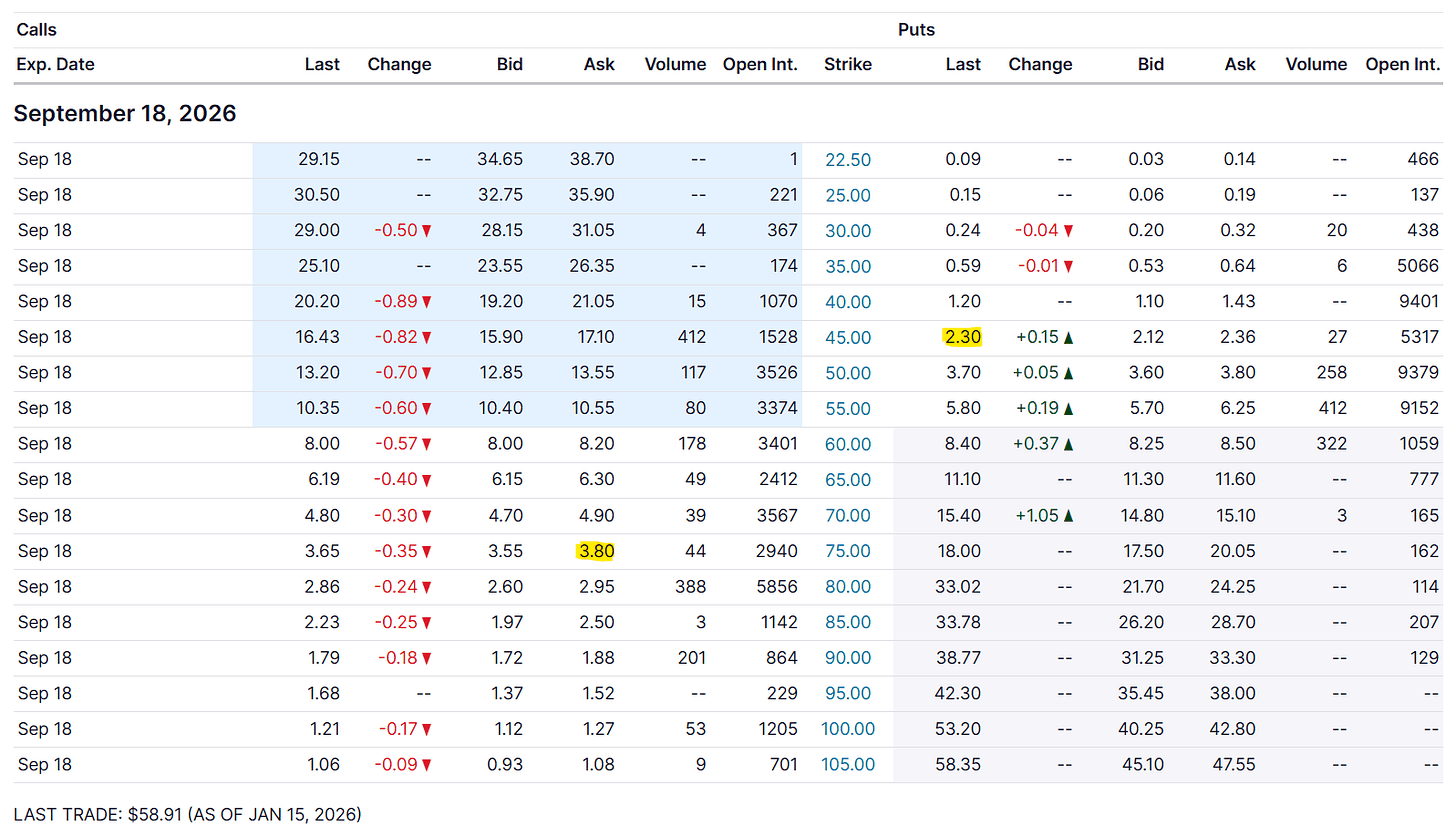This screenshot has height=827, width=1456.
Task: Click call last price 1.06
Action: [324, 765]
